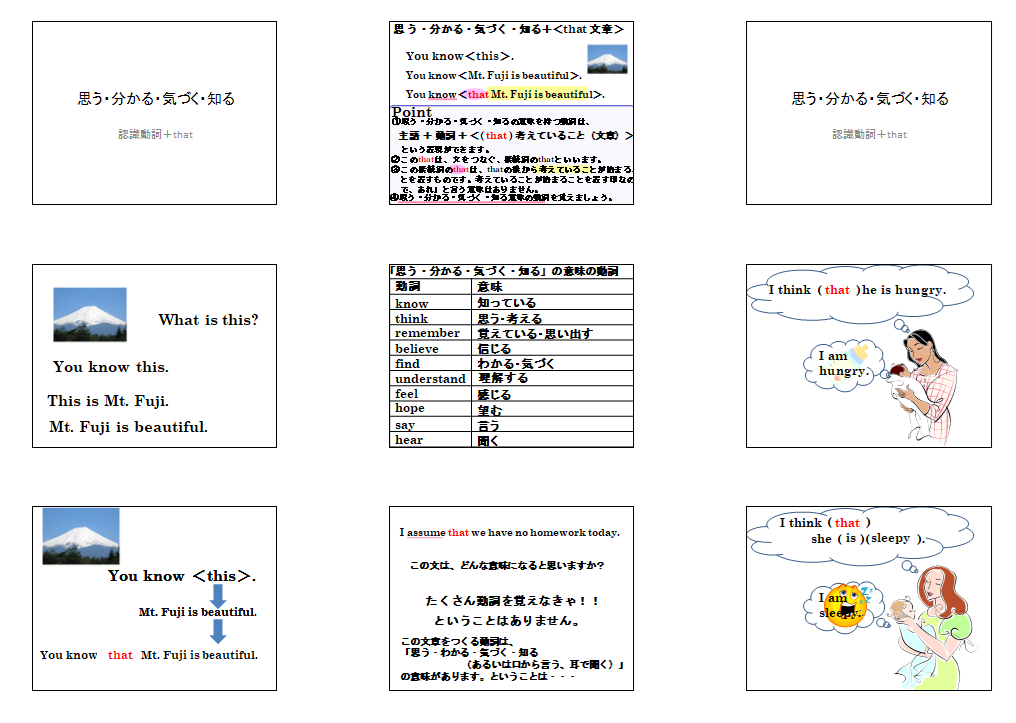This screenshot has height=723, width=1016.
Task: Open the verb meaning table slide
Action: (511, 356)
